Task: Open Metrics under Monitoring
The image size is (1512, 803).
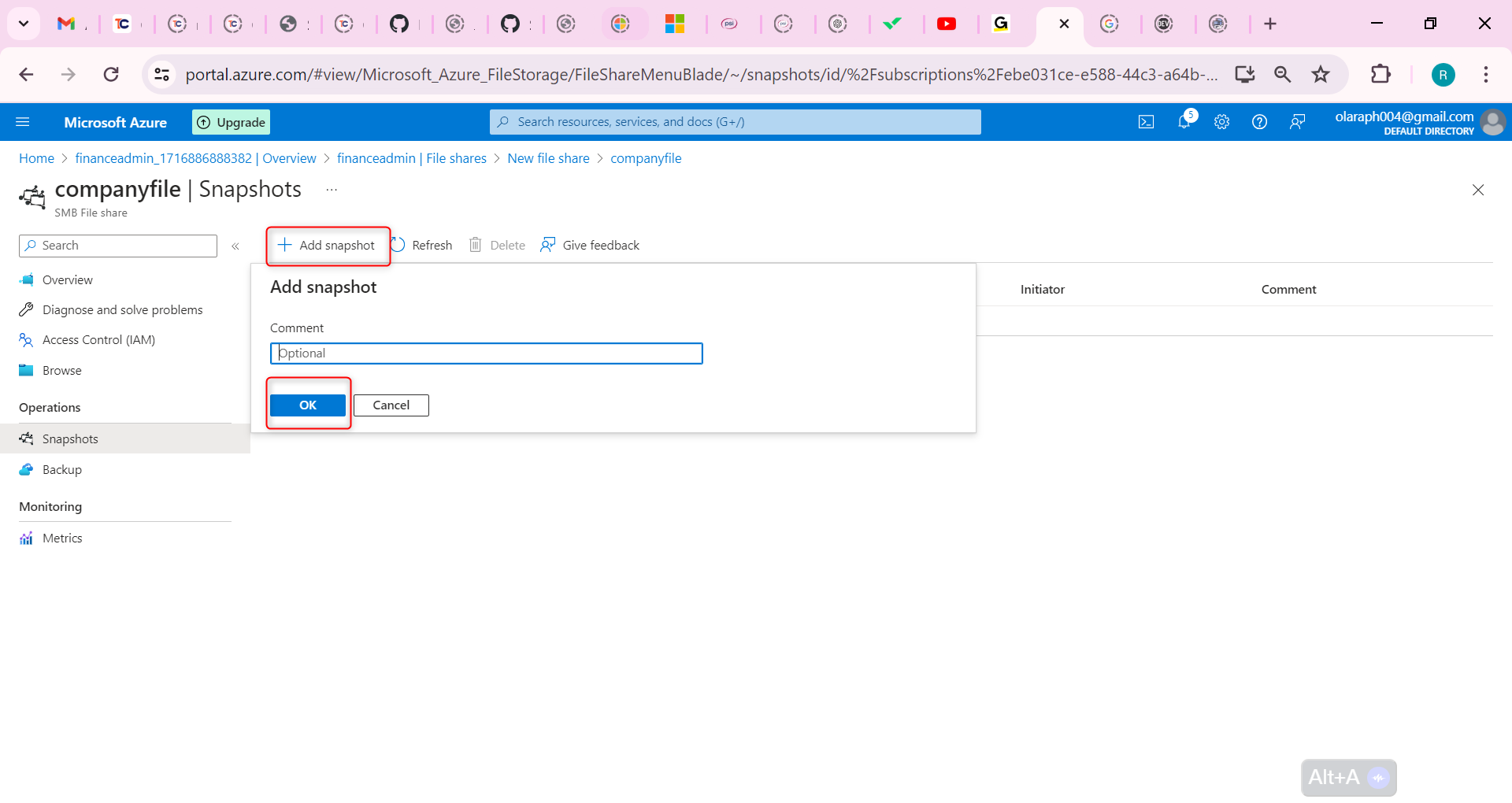Action: [61, 538]
